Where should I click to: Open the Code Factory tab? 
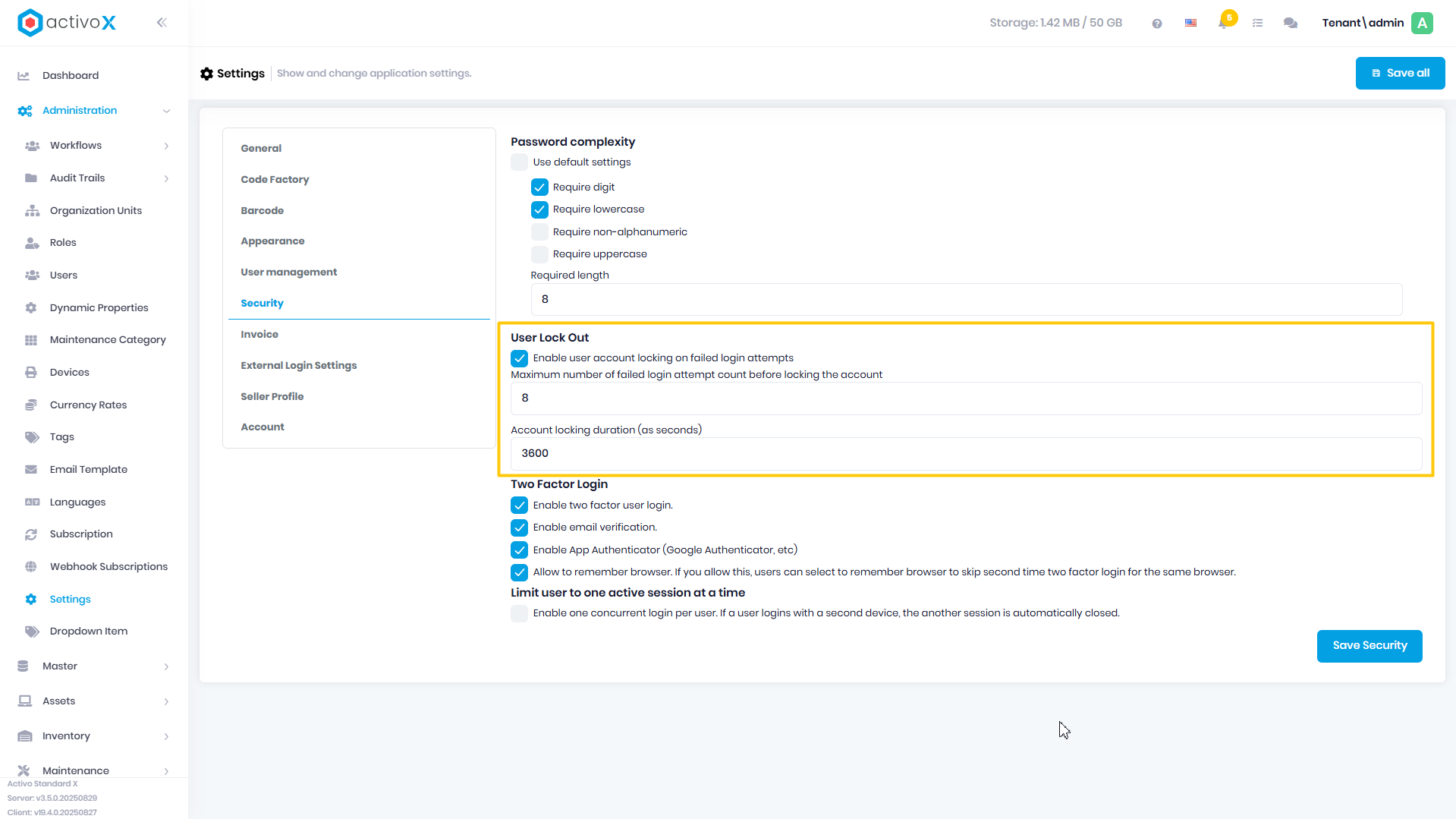(x=275, y=180)
